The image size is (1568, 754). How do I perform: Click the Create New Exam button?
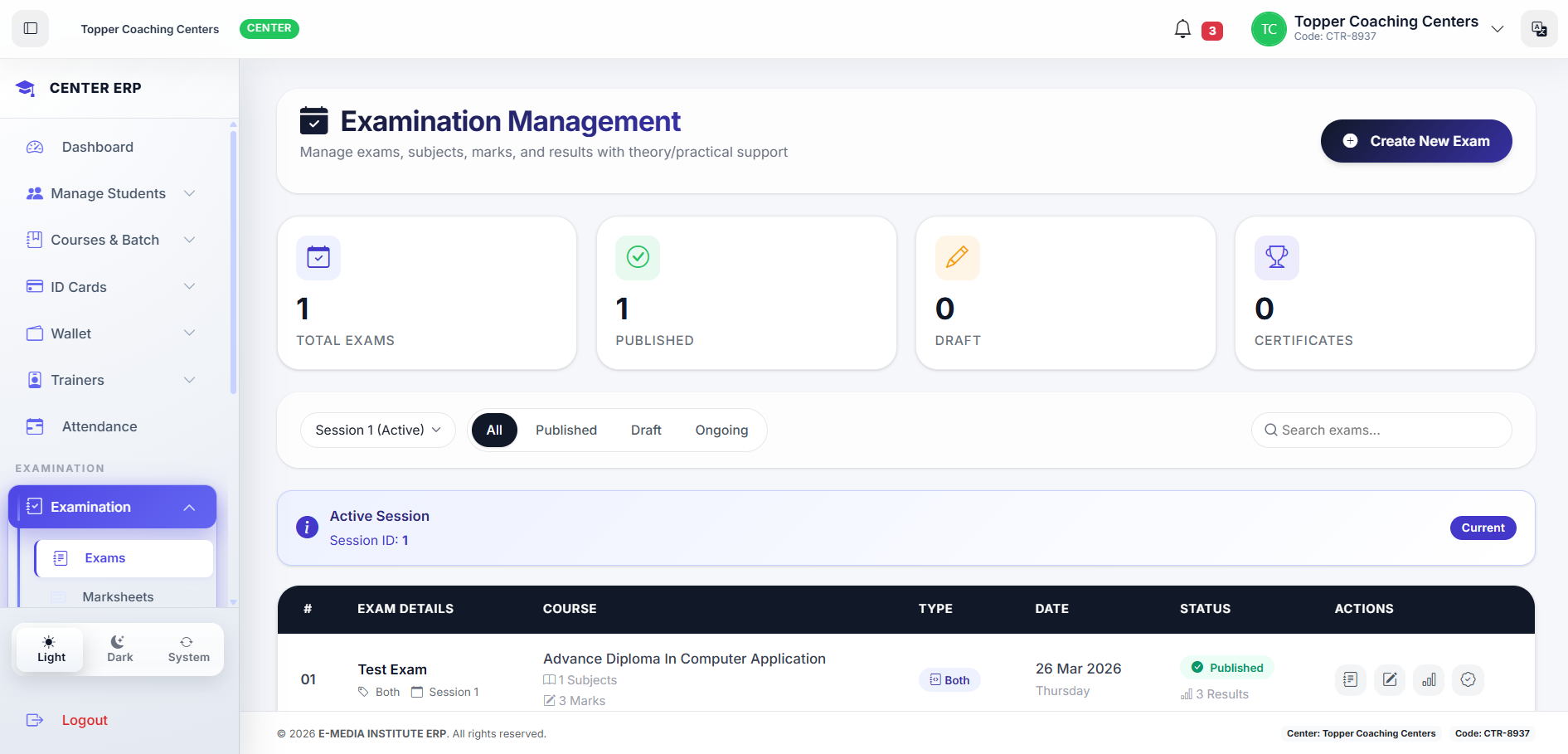coord(1415,141)
